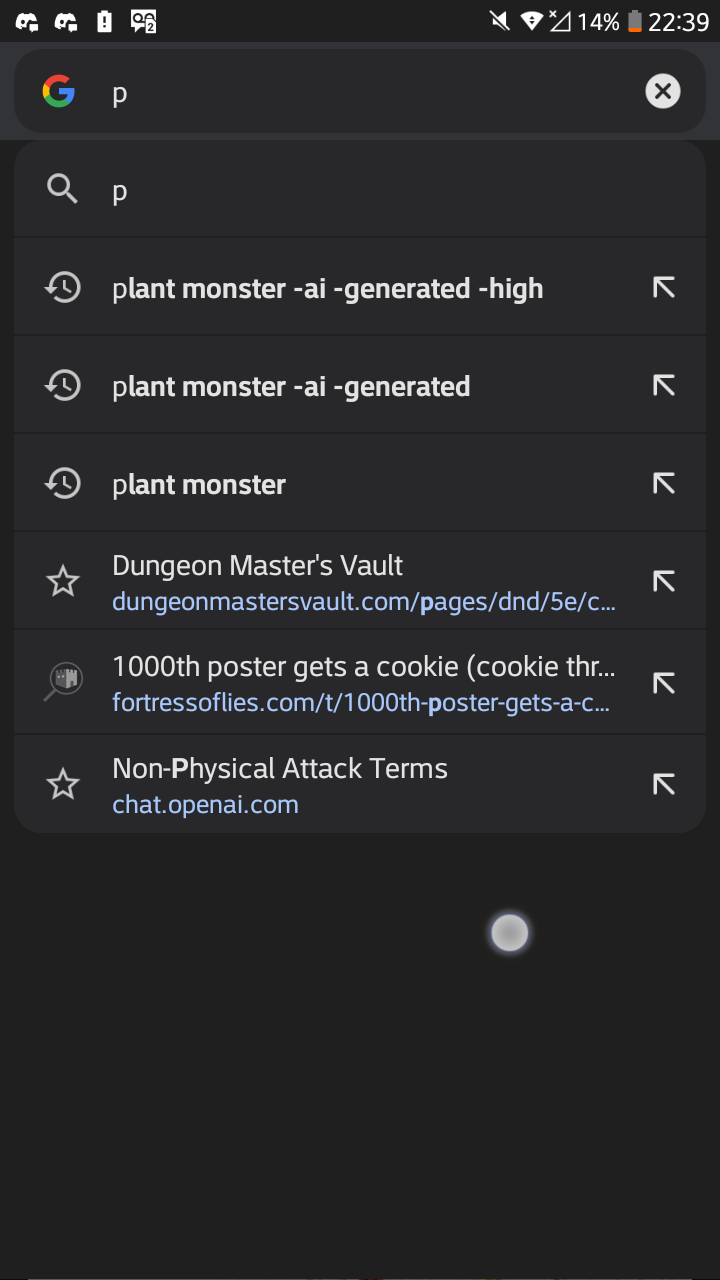
Task: Tap arrow next to Dungeon Master's Vault
Action: point(663,581)
